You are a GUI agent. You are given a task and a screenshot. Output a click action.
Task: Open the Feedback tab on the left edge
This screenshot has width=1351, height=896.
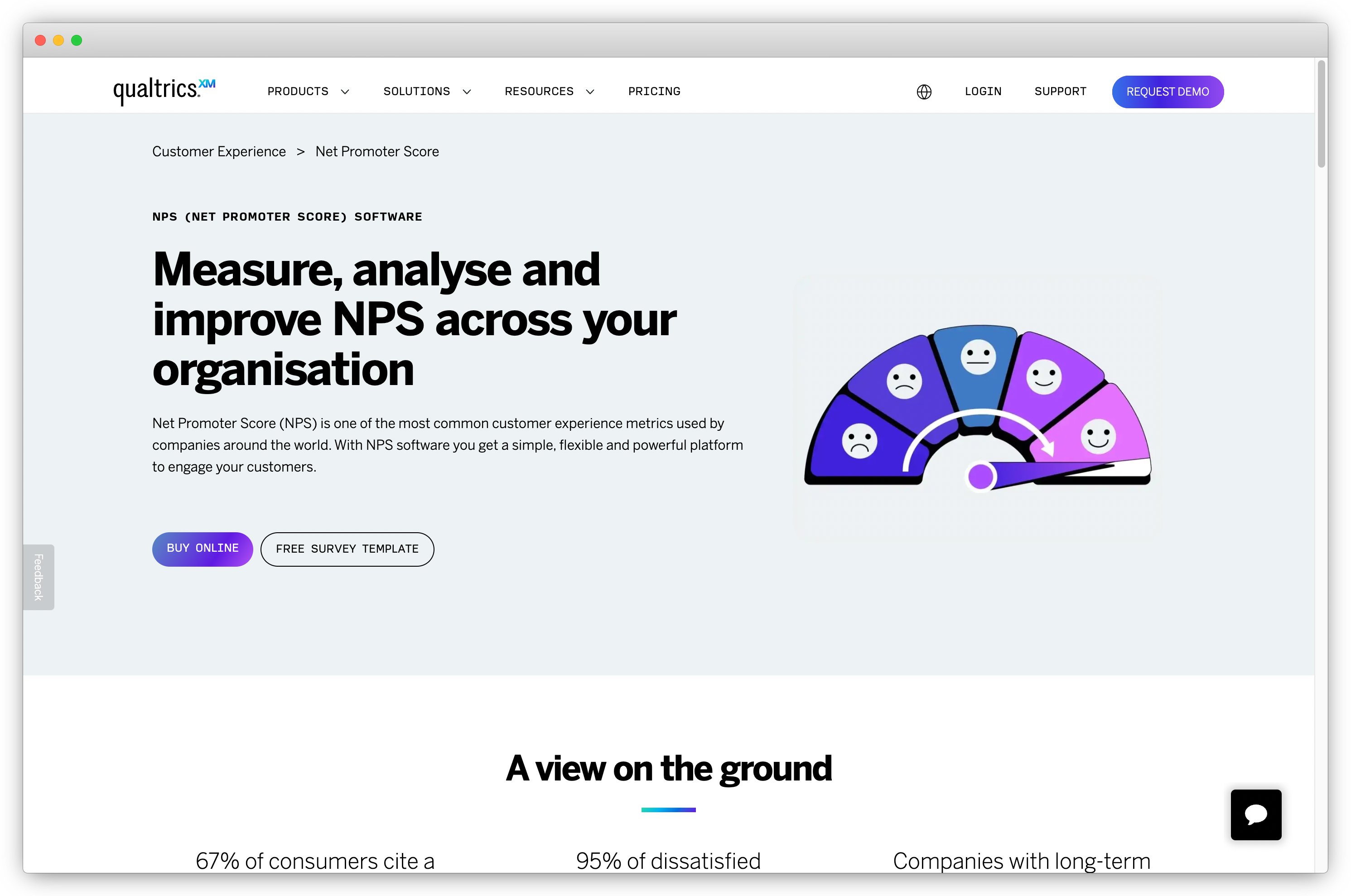[x=38, y=577]
